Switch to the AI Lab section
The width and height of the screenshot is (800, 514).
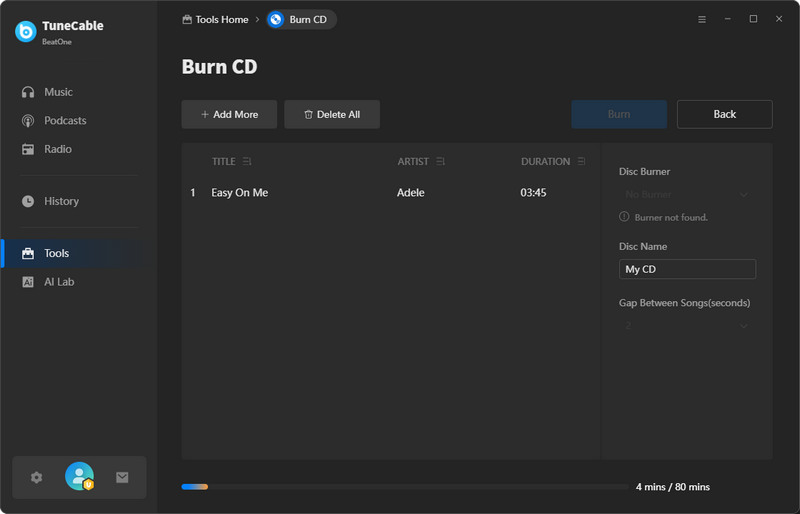(59, 282)
